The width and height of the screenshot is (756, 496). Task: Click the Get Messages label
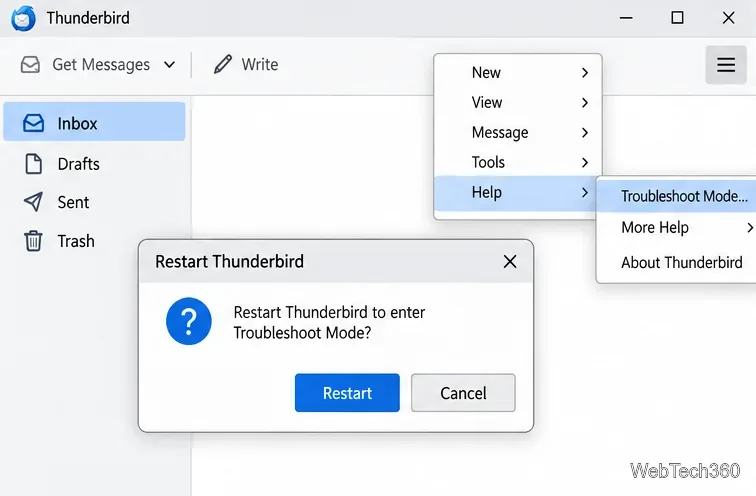[x=101, y=65]
